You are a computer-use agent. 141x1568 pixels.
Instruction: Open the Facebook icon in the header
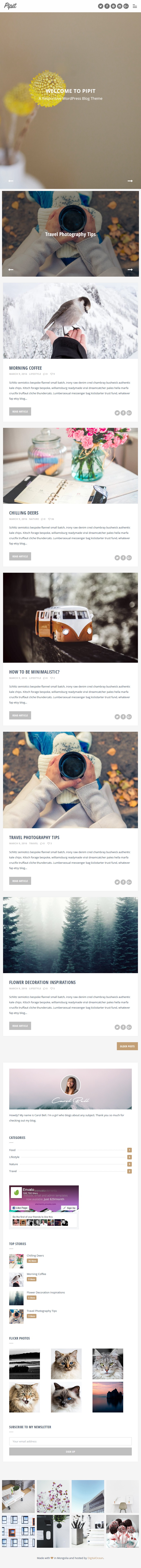107,6
